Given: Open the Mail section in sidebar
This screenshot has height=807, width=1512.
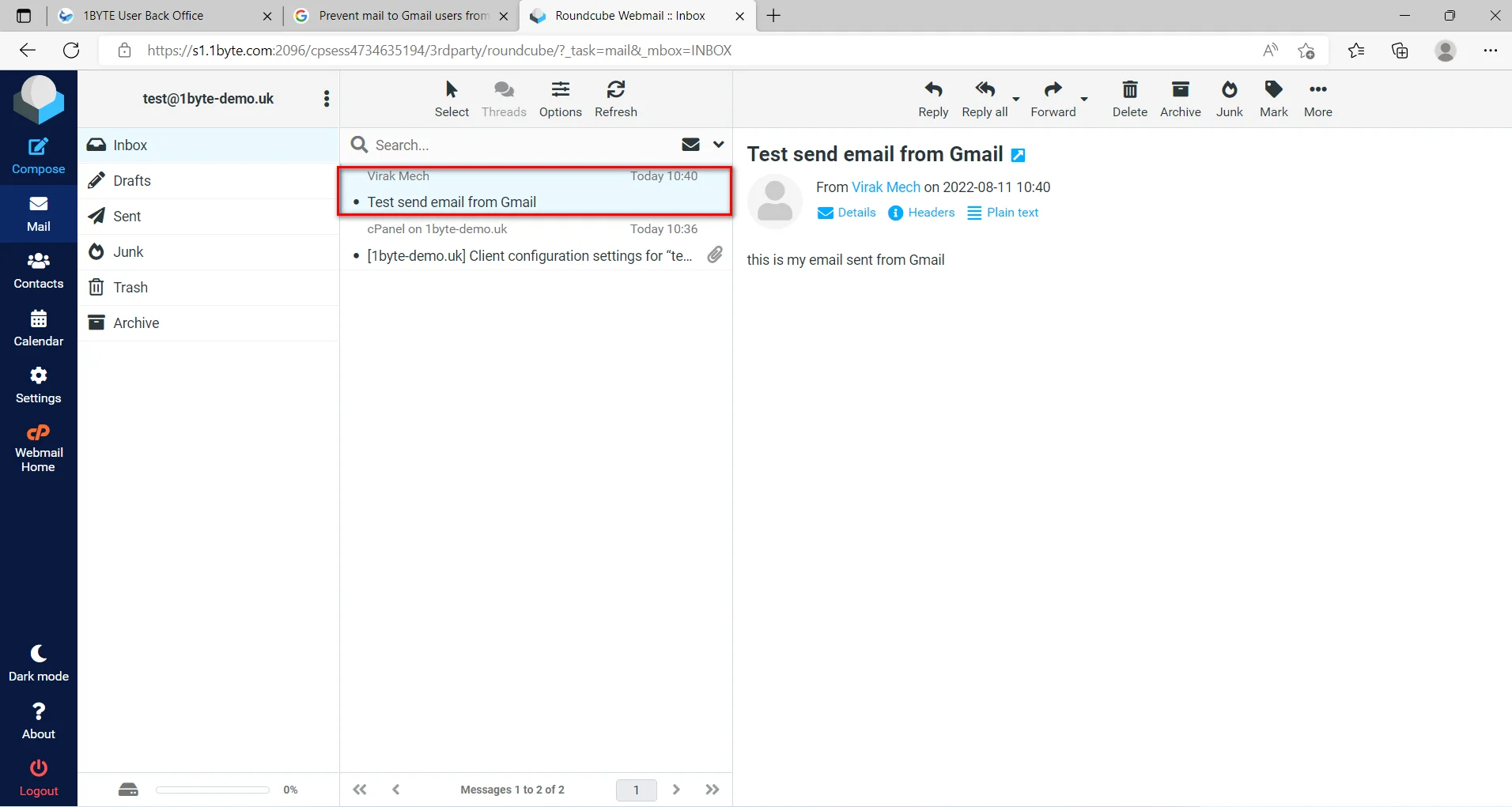Looking at the screenshot, I should [38, 213].
